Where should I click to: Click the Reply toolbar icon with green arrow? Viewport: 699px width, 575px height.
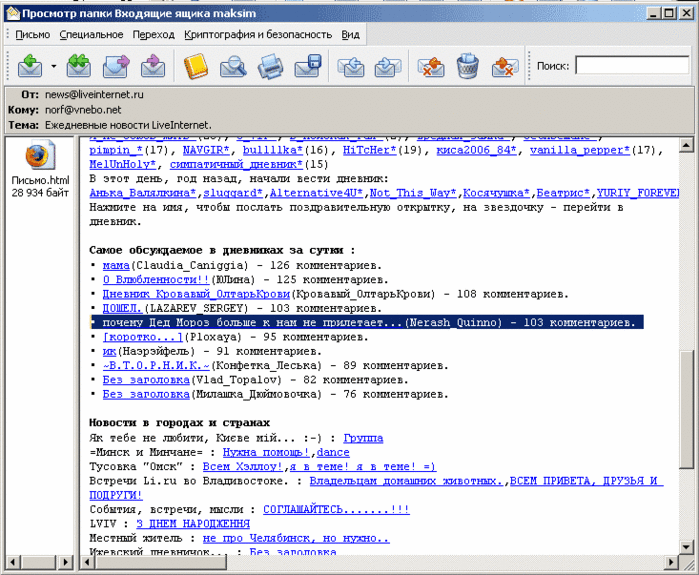pyautogui.click(x=30, y=66)
